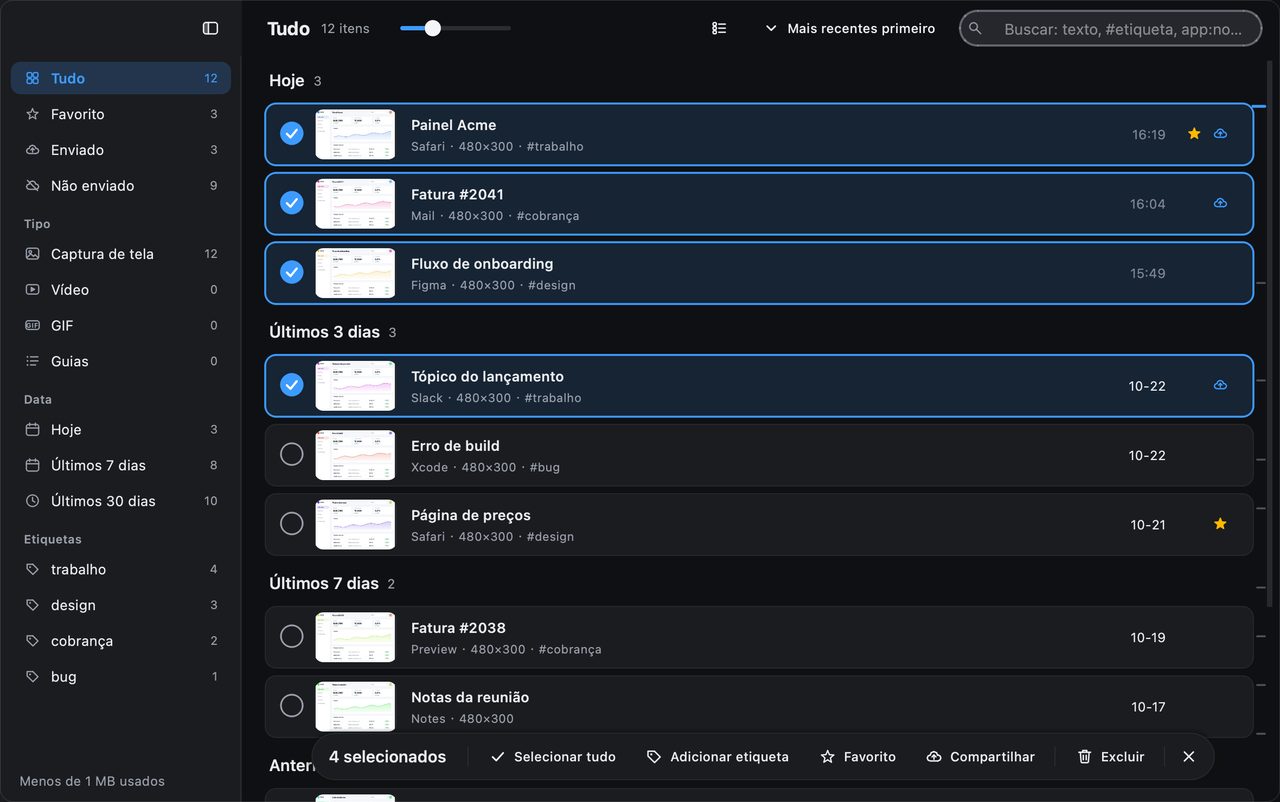The height and width of the screenshot is (802, 1280).
Task: Filter by design tag
Action: pyautogui.click(x=121, y=606)
